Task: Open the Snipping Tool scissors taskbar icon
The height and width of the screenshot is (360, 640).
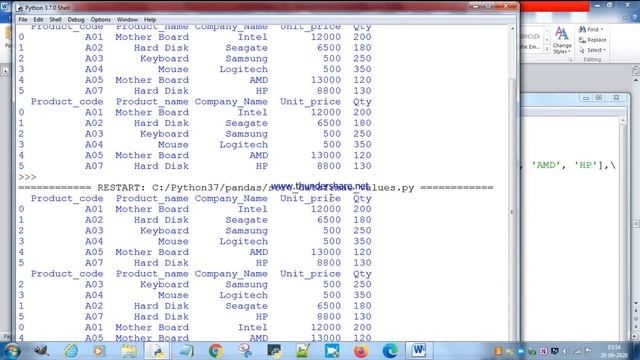Action: pos(245,351)
